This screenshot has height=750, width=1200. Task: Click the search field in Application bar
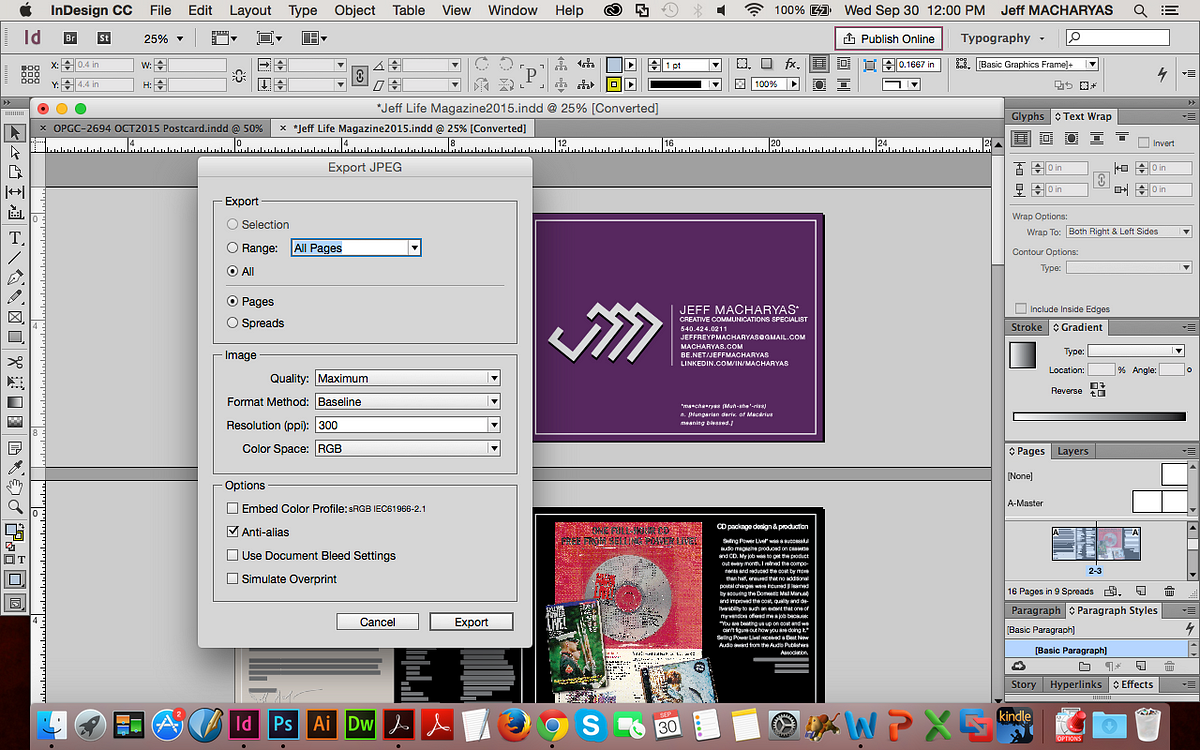pos(1118,38)
